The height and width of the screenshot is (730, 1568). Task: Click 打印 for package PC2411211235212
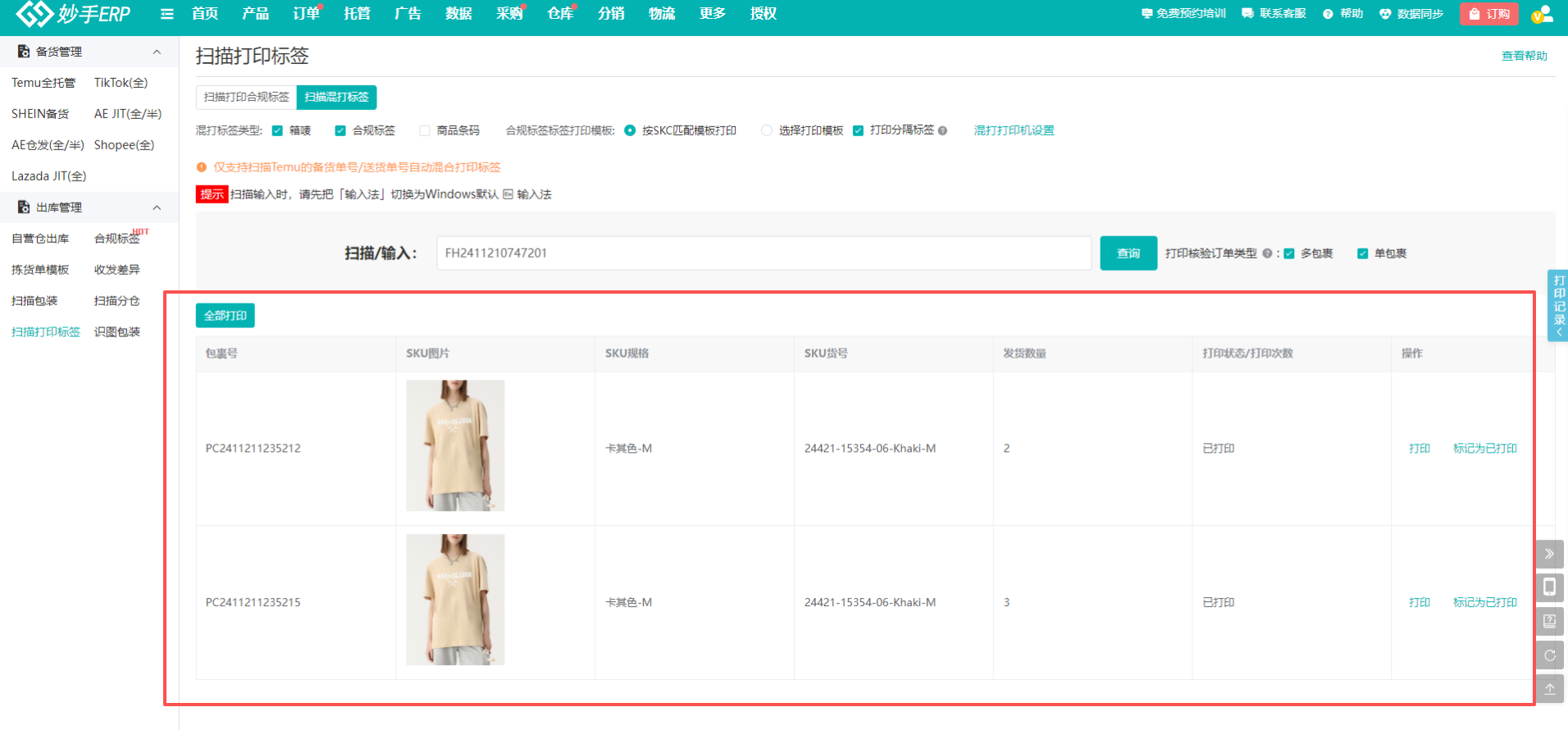(1420, 448)
